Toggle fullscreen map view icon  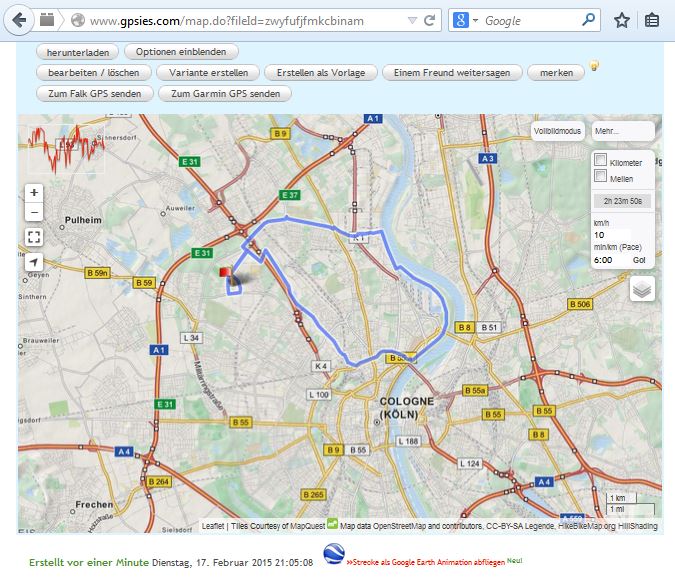point(34,237)
